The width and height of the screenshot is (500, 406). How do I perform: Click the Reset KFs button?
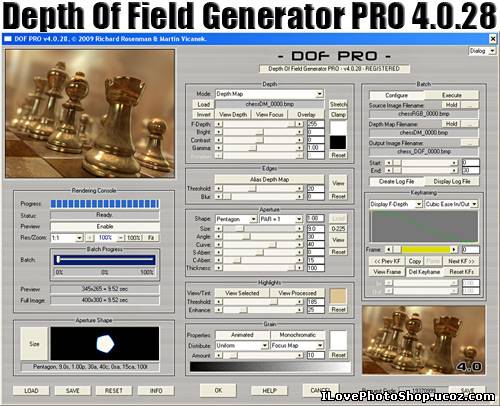click(x=461, y=272)
